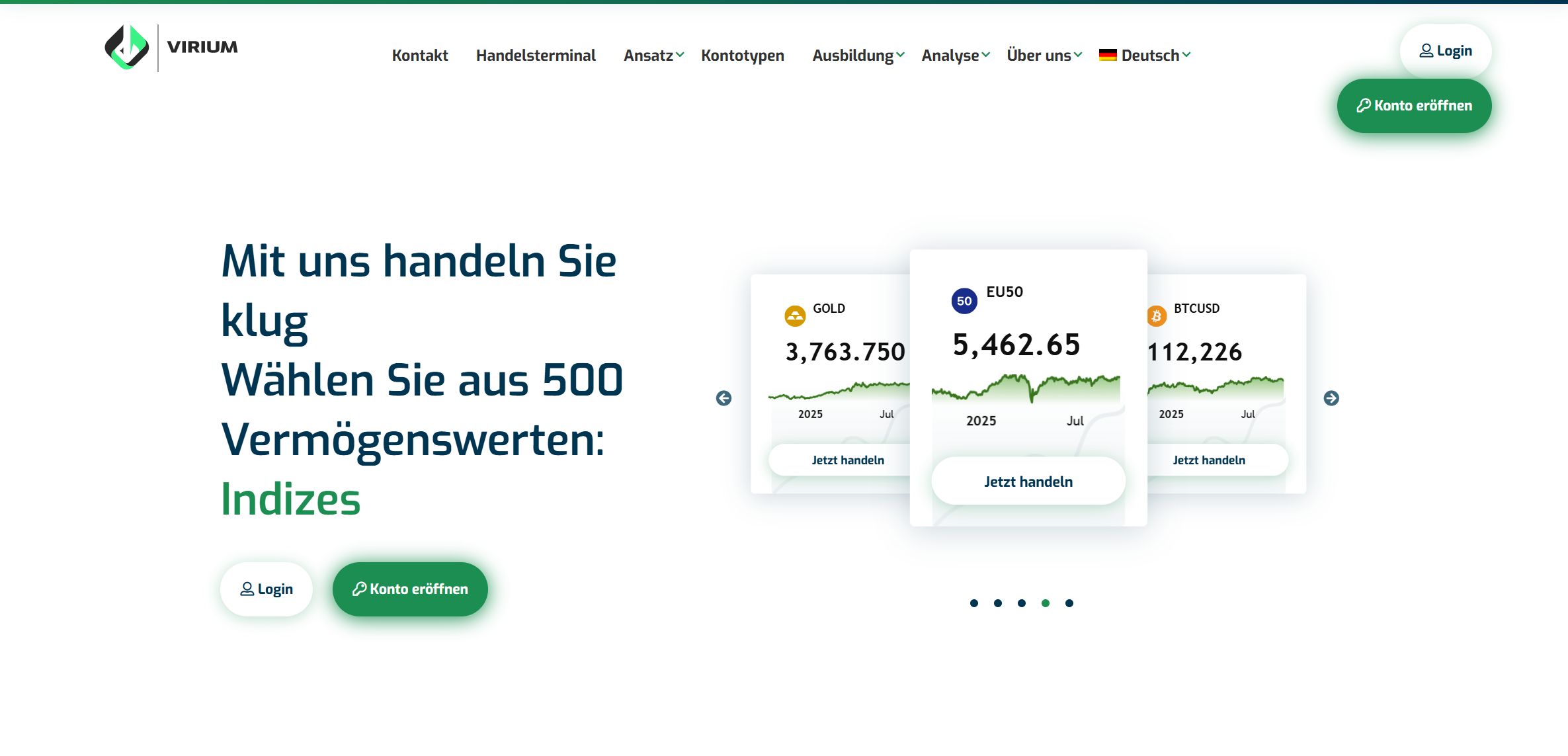1568x756 pixels.
Task: Click the Virium logo icon
Action: [x=127, y=47]
